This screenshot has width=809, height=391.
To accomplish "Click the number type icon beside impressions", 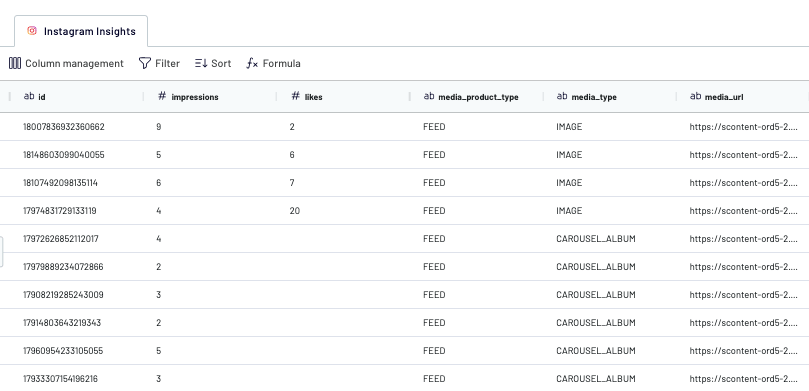I will coord(162,96).
